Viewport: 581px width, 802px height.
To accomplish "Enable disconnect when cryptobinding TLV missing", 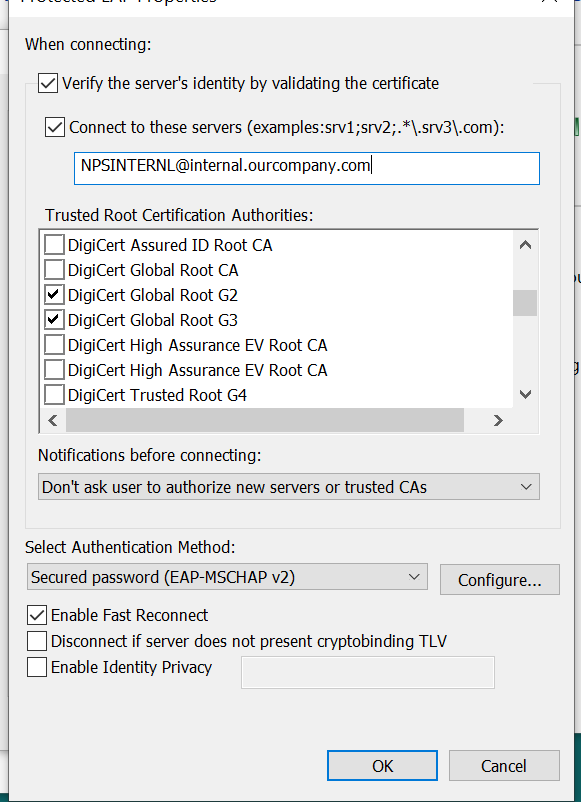I will coord(37,640).
